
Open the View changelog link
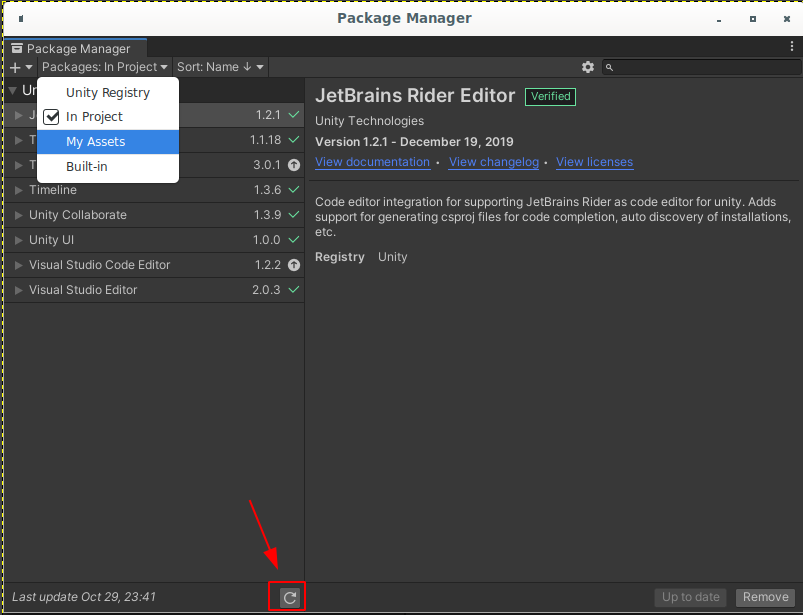pyautogui.click(x=493, y=162)
